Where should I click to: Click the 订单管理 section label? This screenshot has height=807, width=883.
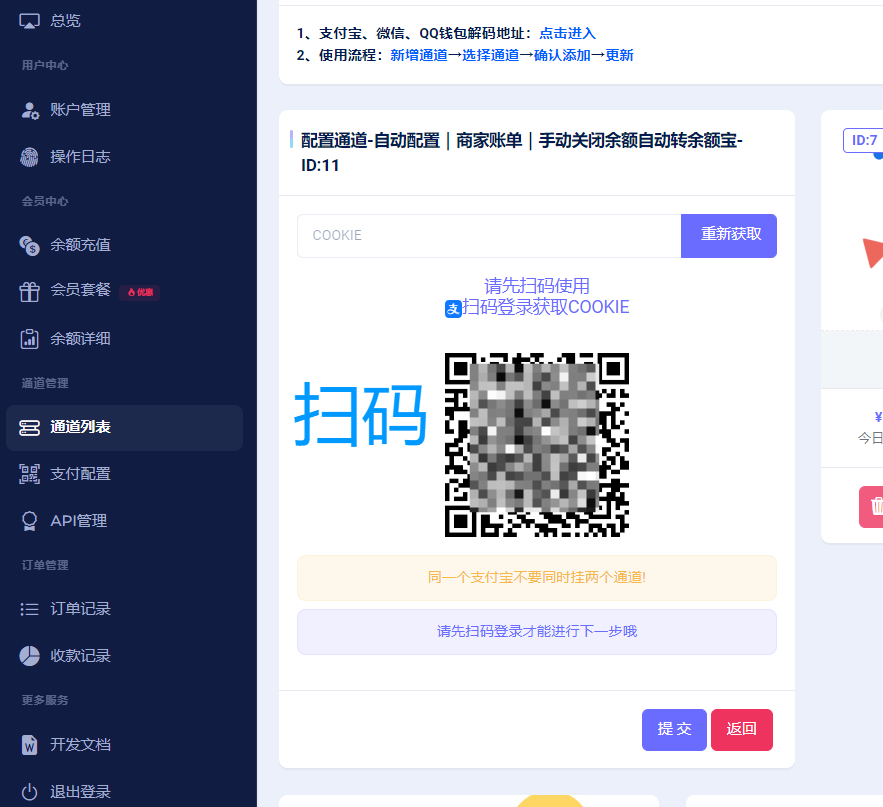pyautogui.click(x=45, y=565)
